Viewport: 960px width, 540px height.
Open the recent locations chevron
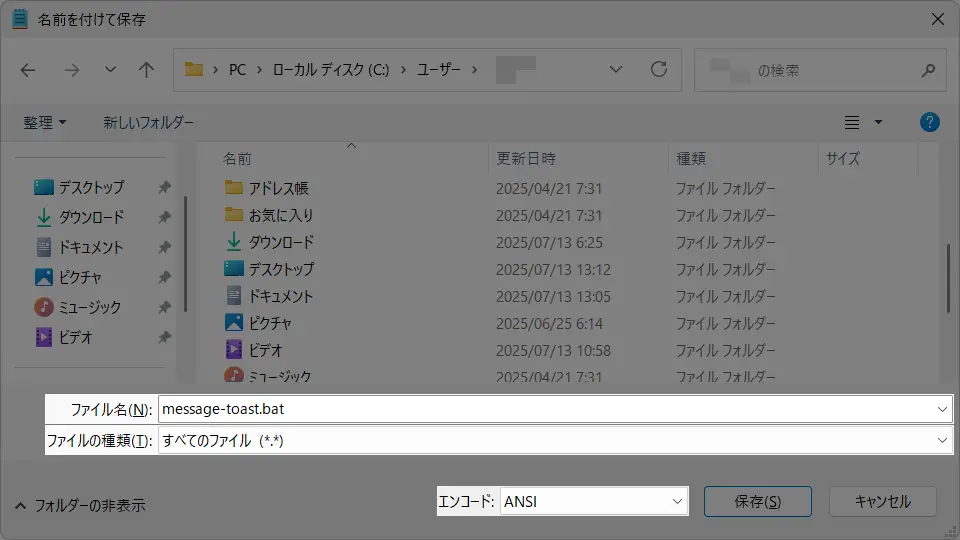[110, 70]
